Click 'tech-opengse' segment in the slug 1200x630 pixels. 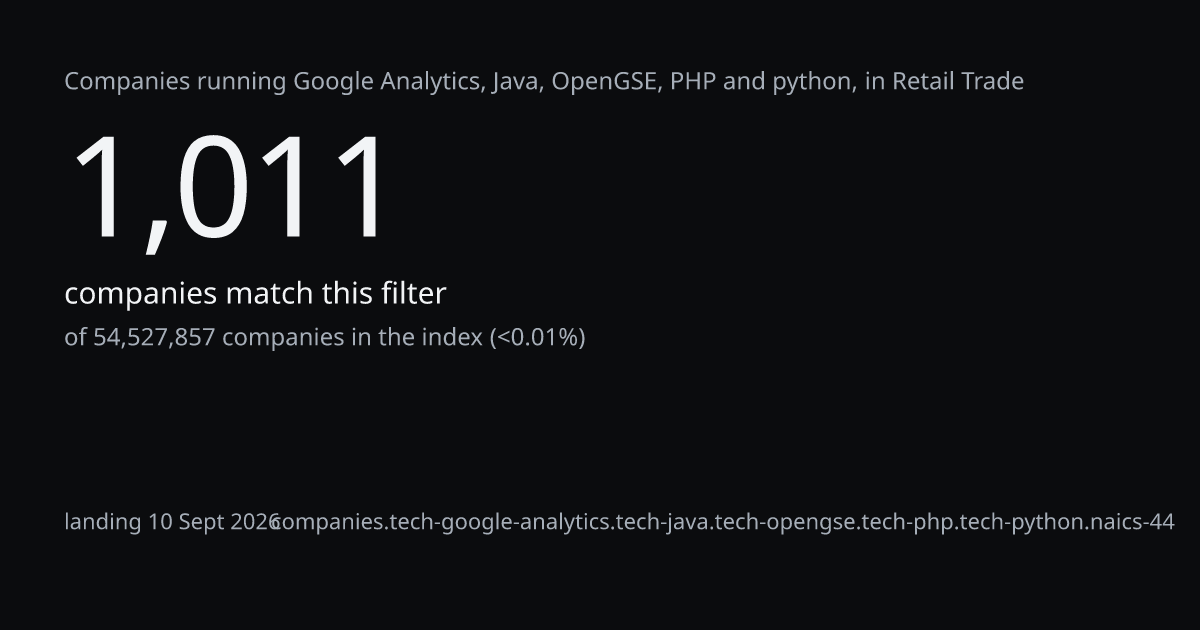pos(787,522)
